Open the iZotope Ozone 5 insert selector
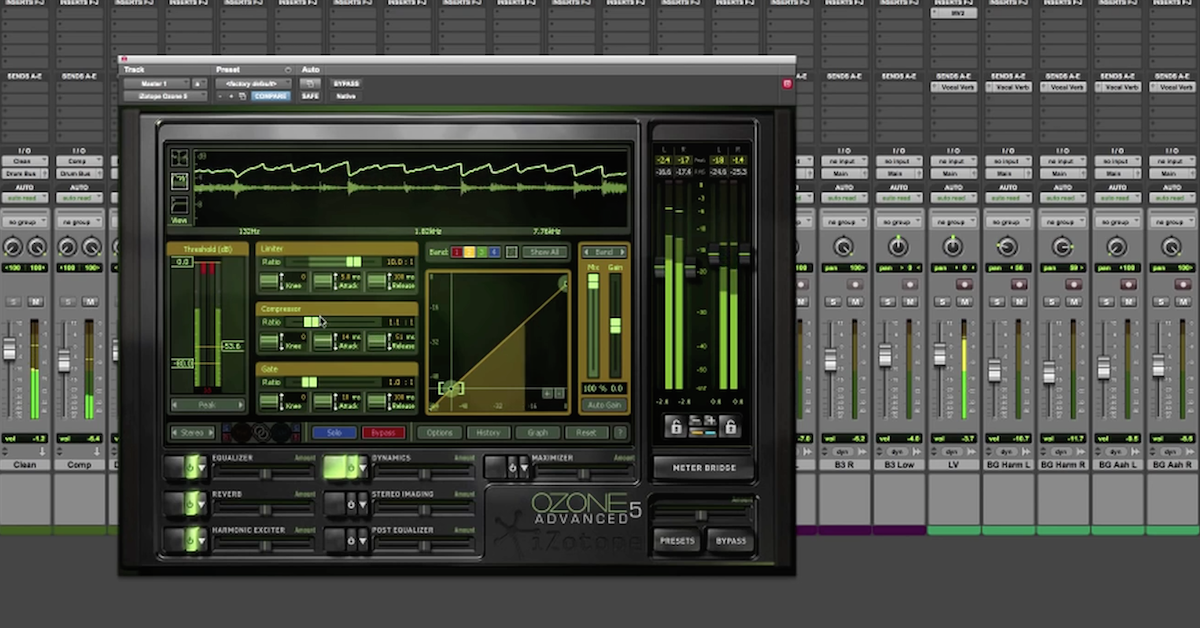 163,96
